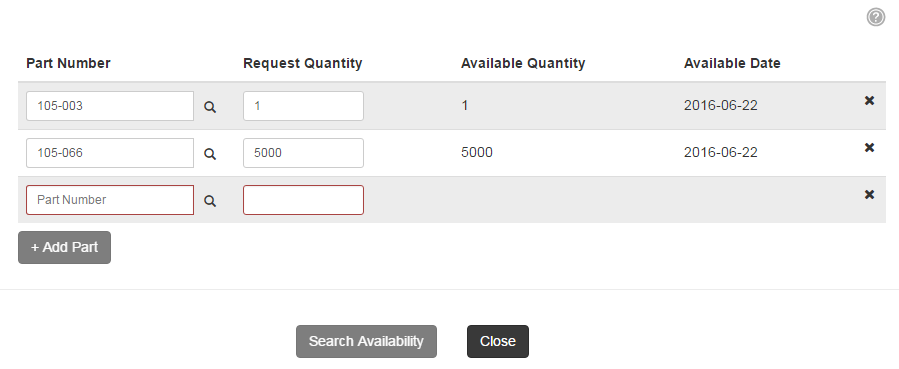Image resolution: width=899 pixels, height=369 pixels.
Task: Search part lookup for 105-066 row
Action: tap(210, 154)
